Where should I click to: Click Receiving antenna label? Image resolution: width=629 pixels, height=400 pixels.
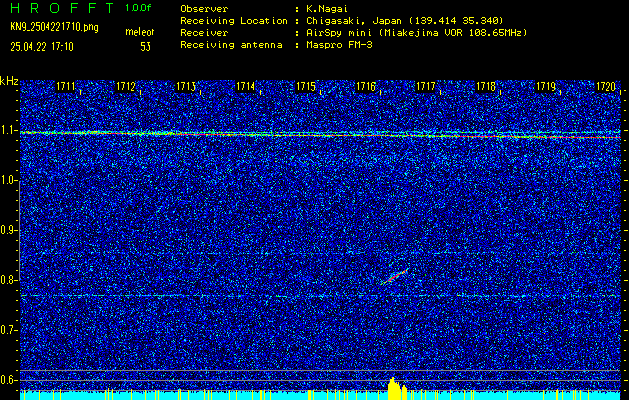point(231,45)
